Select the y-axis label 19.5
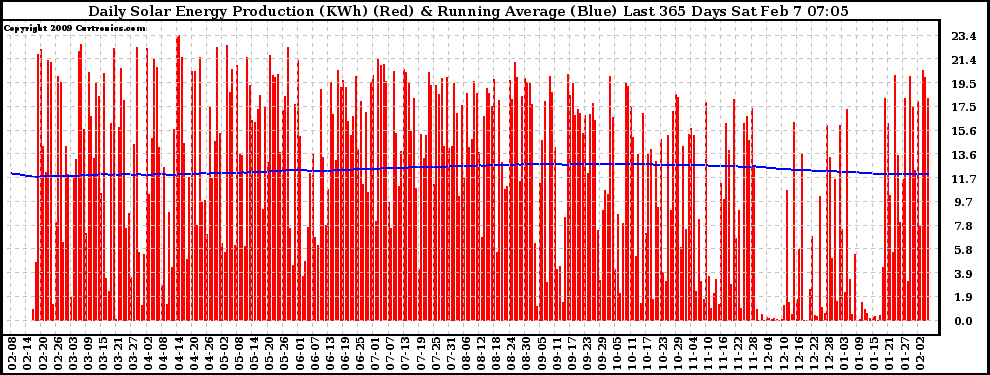990x375 pixels. [x=964, y=84]
